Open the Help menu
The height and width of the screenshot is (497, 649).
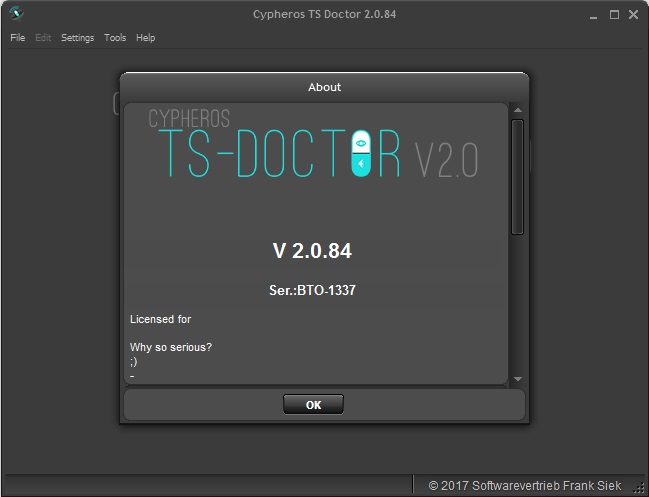tap(146, 38)
